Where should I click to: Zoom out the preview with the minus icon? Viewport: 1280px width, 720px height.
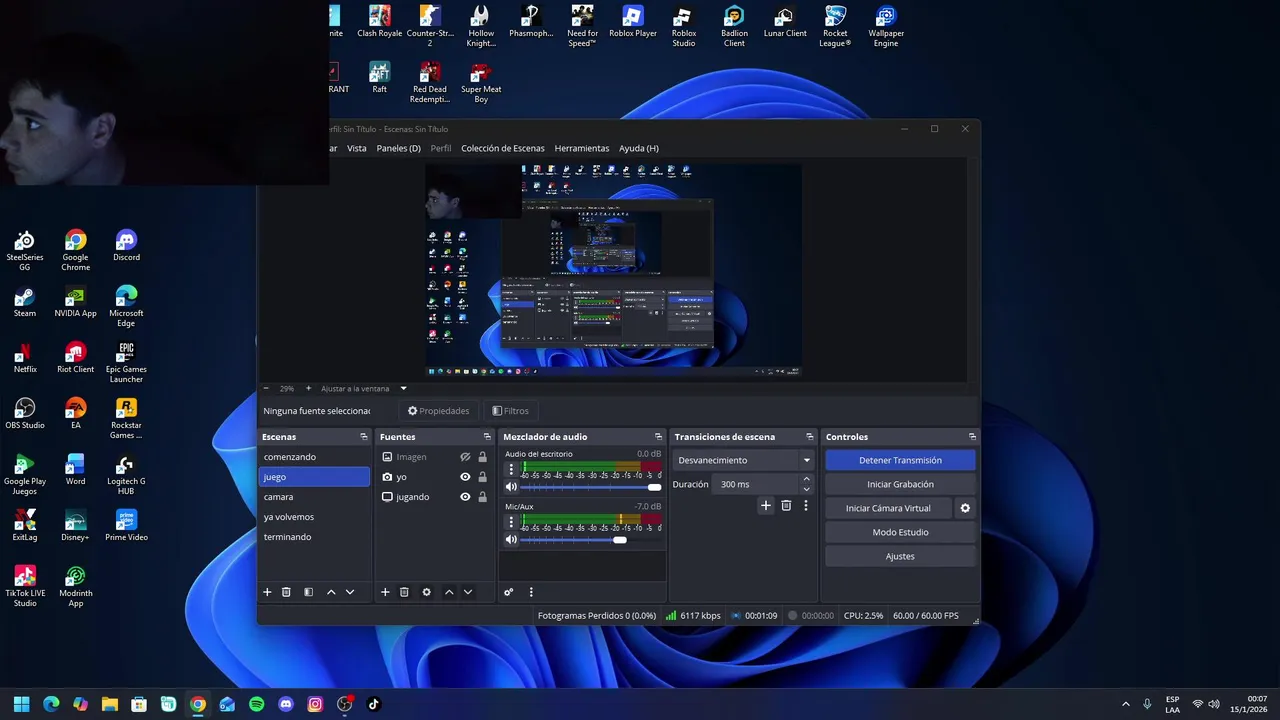(x=266, y=388)
